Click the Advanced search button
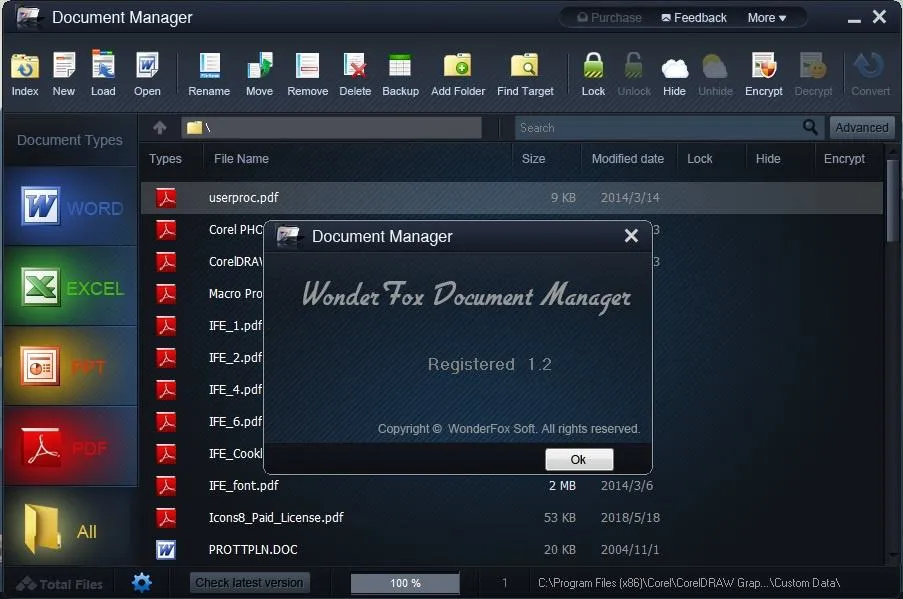This screenshot has height=599, width=903. [x=862, y=127]
